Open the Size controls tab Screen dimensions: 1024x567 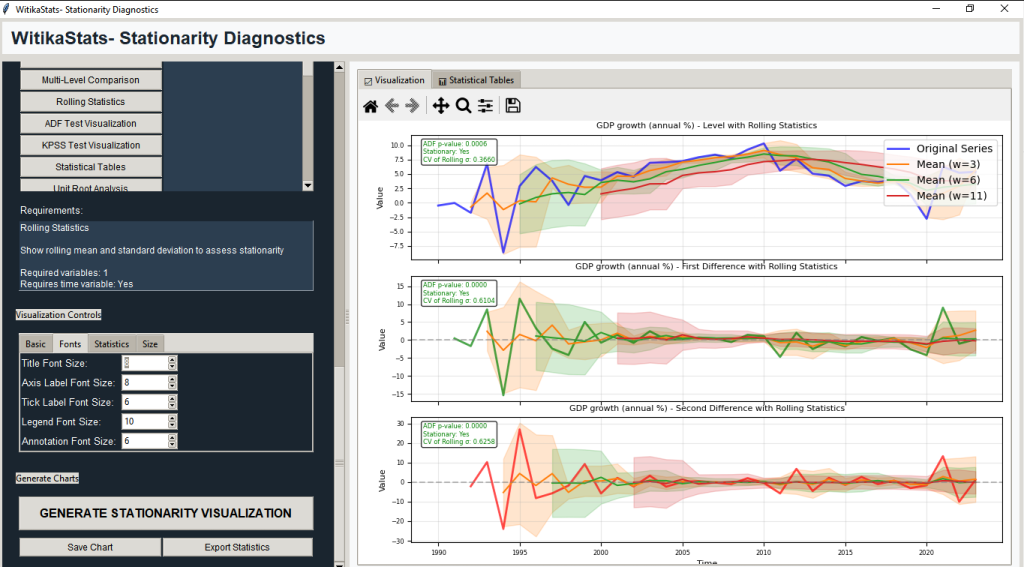coord(150,344)
